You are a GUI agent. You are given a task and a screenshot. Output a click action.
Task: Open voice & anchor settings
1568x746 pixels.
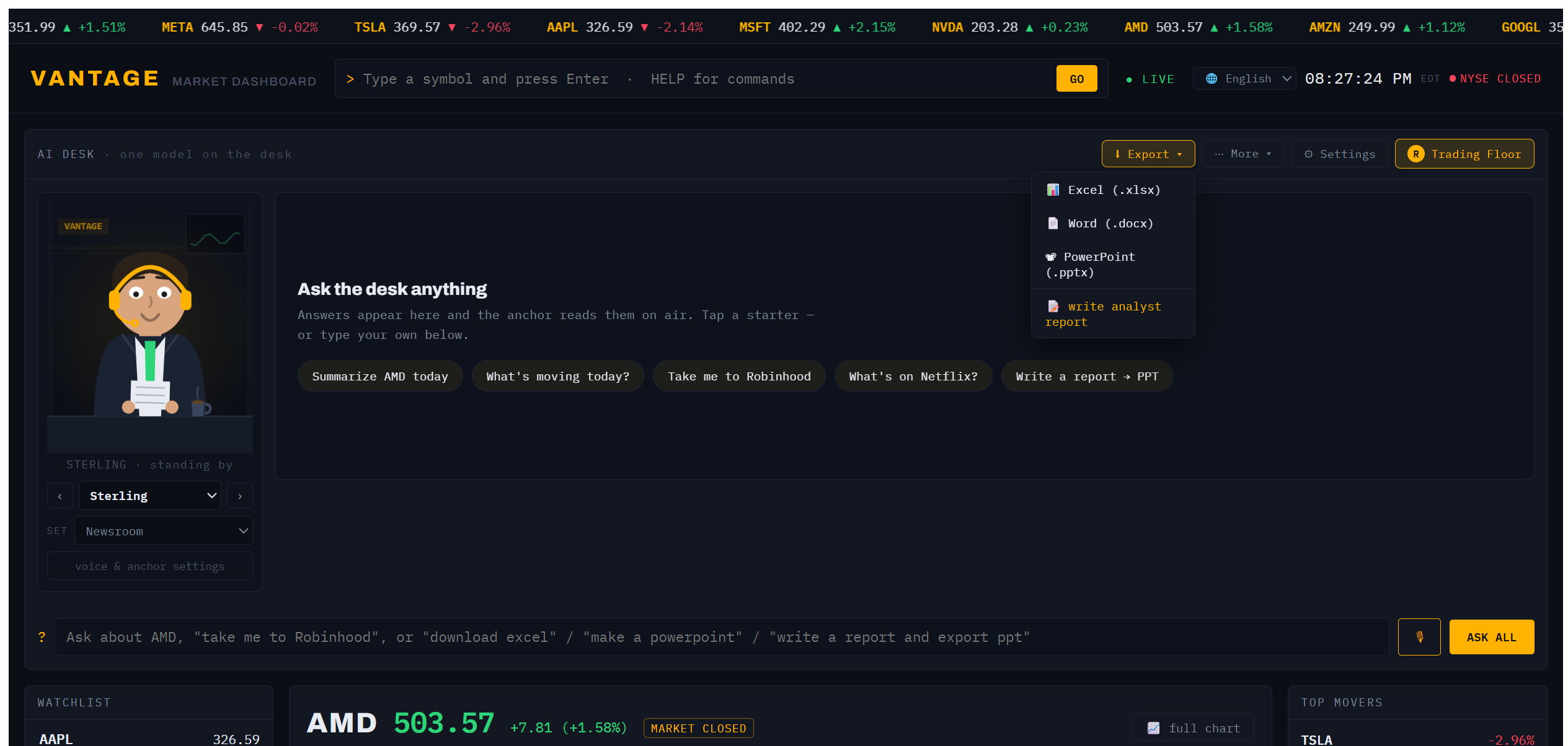click(150, 566)
